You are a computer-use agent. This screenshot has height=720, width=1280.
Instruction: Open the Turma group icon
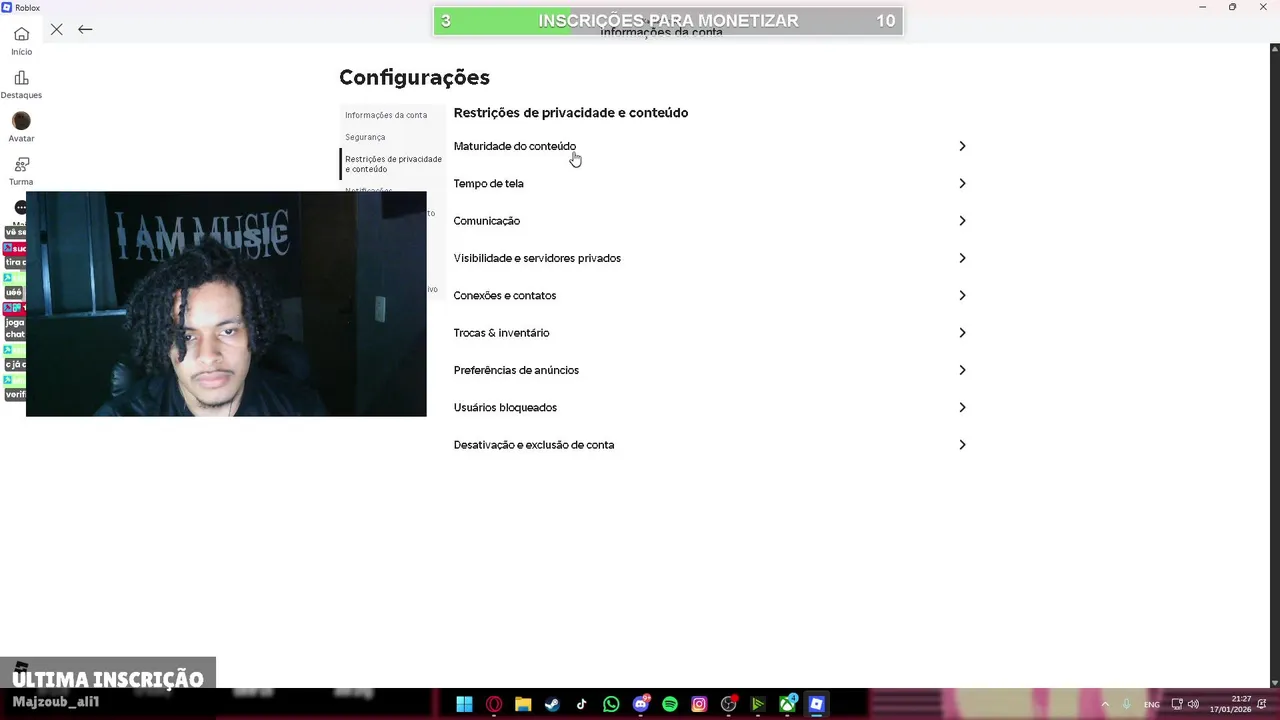point(21,164)
